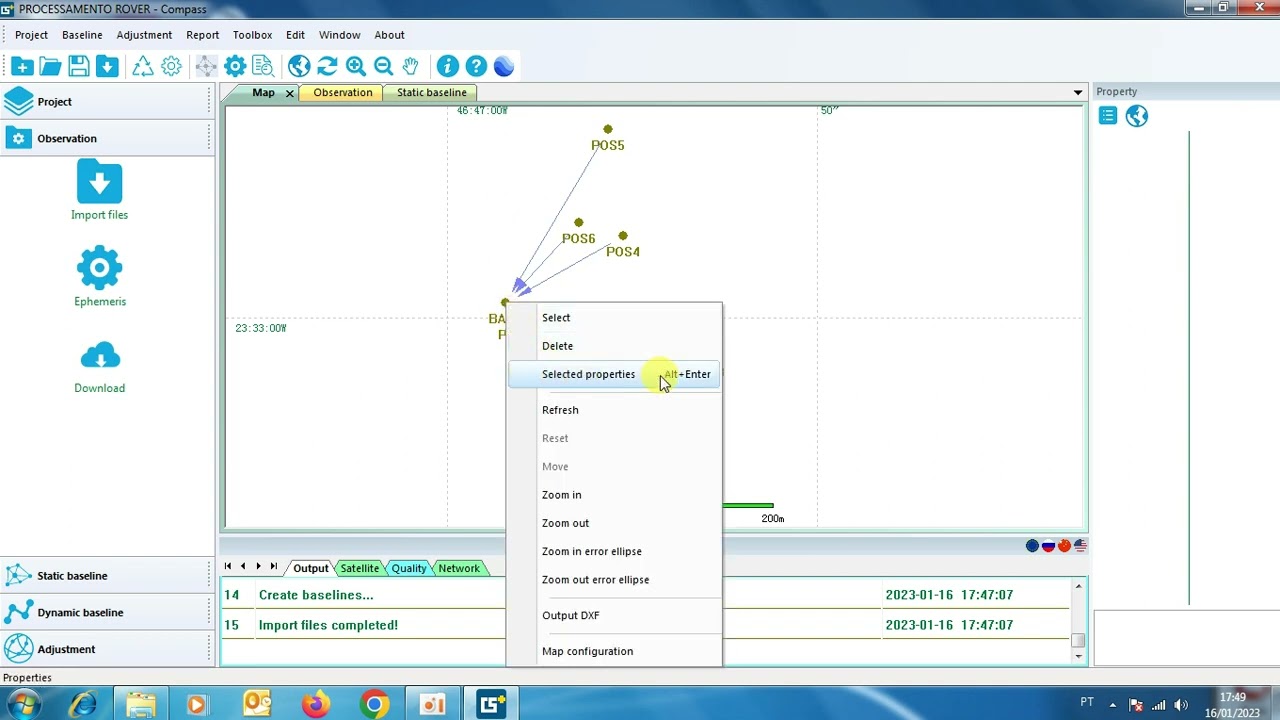Expand the Project side panel
This screenshot has height=720, width=1280.
(x=105, y=101)
